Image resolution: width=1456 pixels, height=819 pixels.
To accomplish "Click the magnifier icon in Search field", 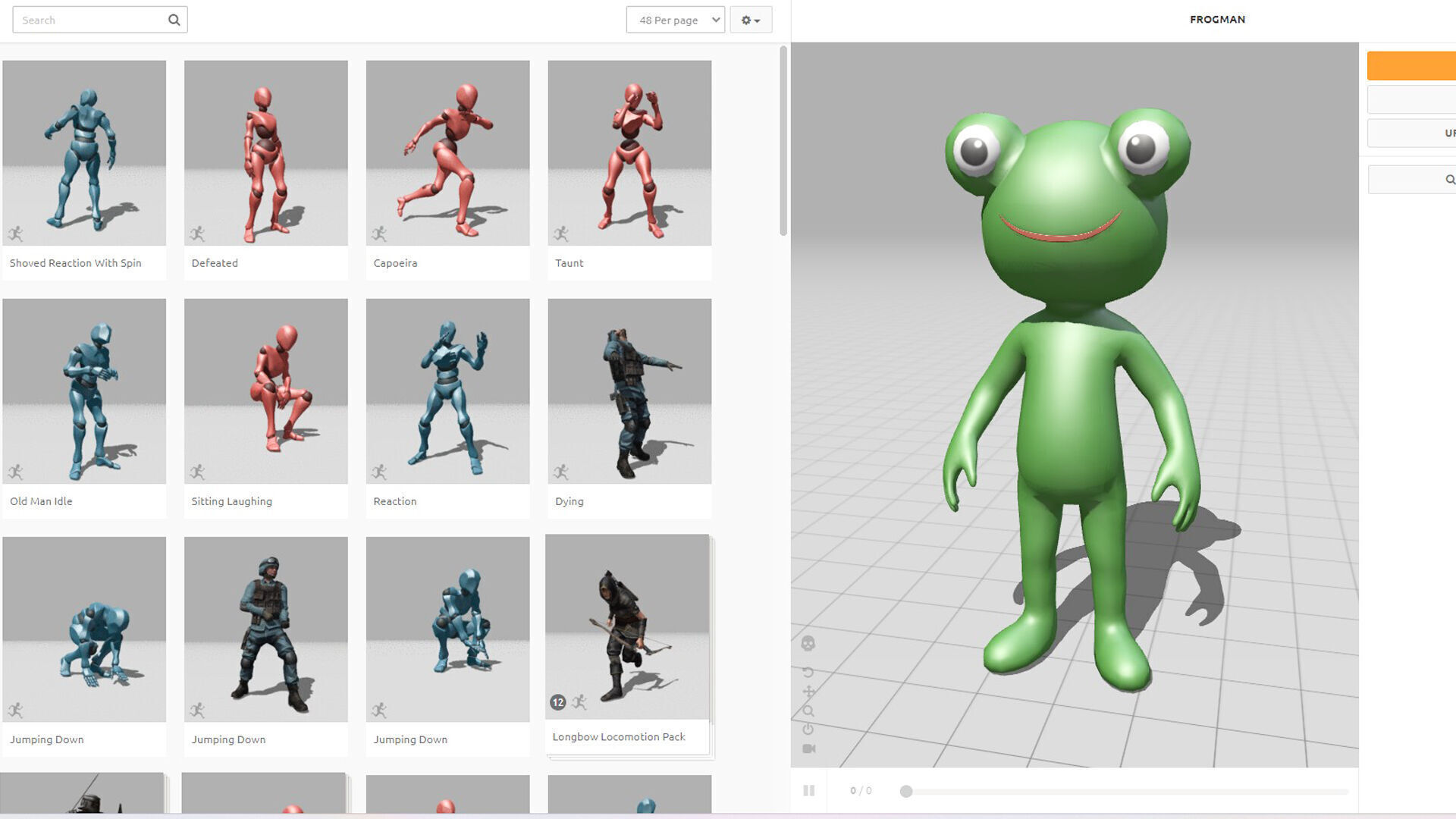I will (x=174, y=20).
